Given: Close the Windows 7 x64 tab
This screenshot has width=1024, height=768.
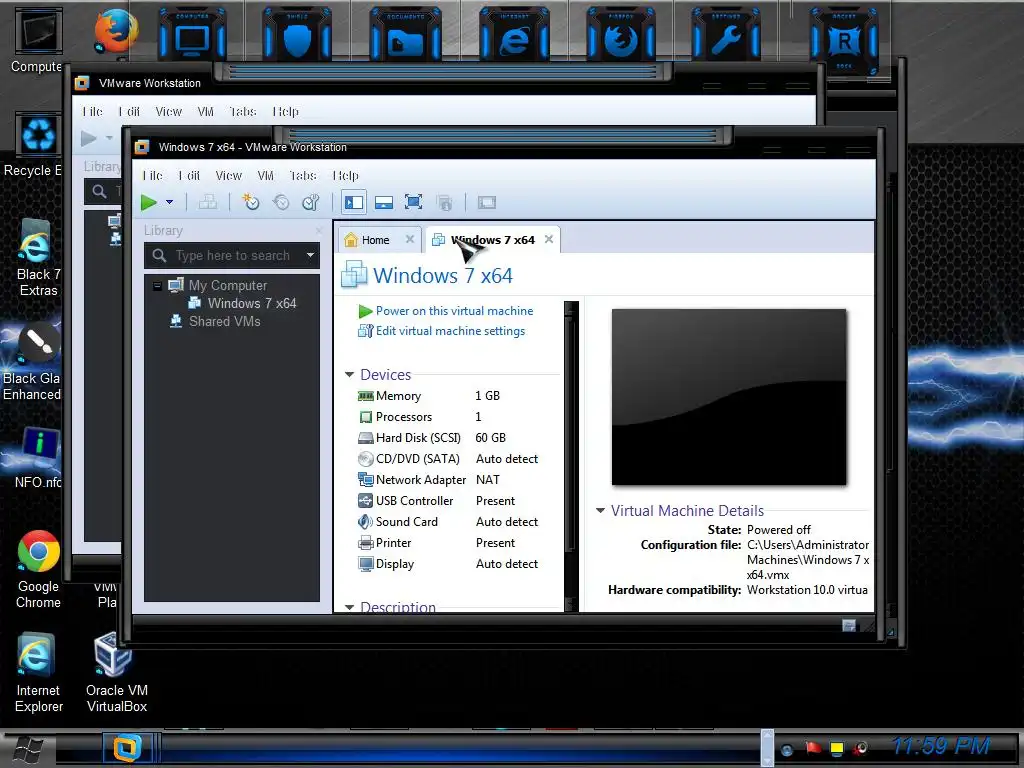Looking at the screenshot, I should click(x=549, y=239).
